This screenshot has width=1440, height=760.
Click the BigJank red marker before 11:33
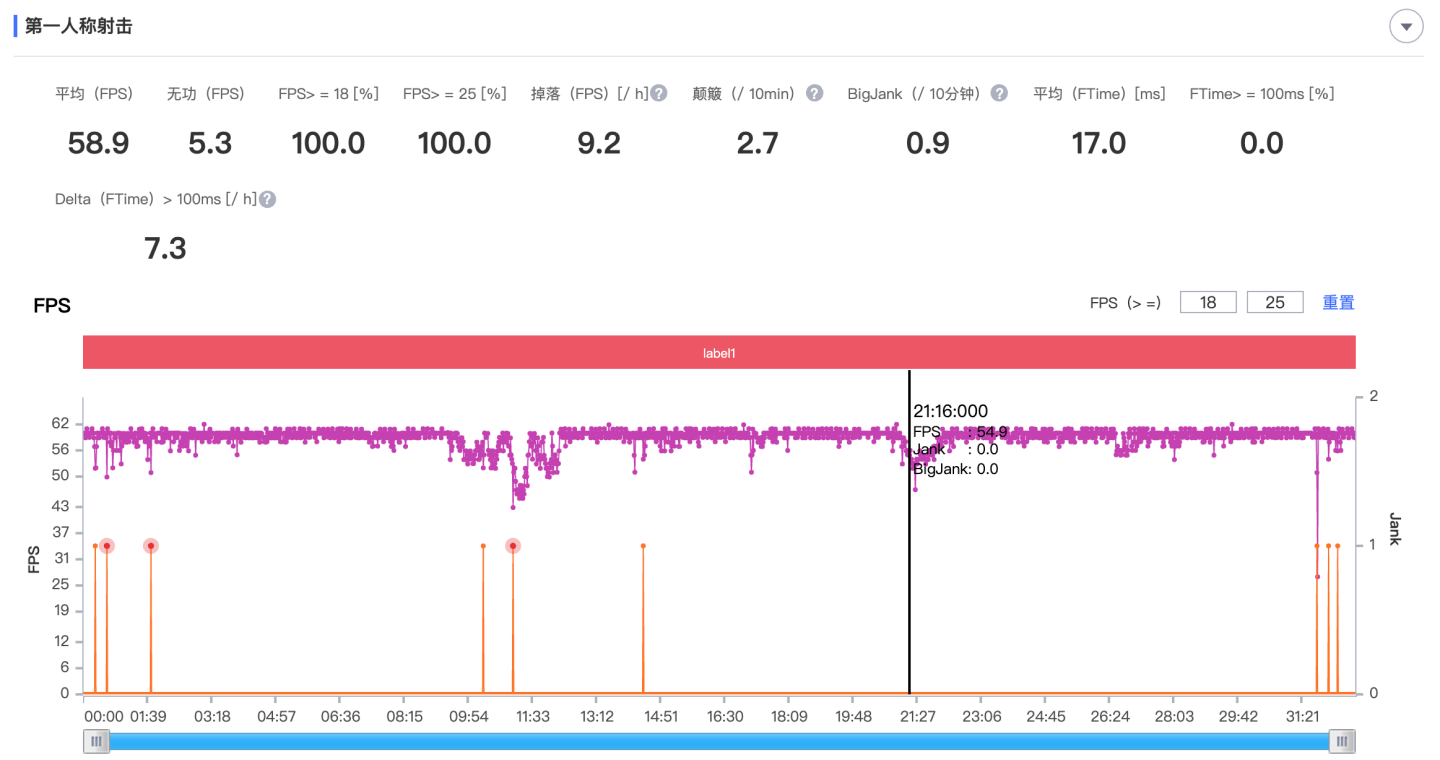pos(513,546)
